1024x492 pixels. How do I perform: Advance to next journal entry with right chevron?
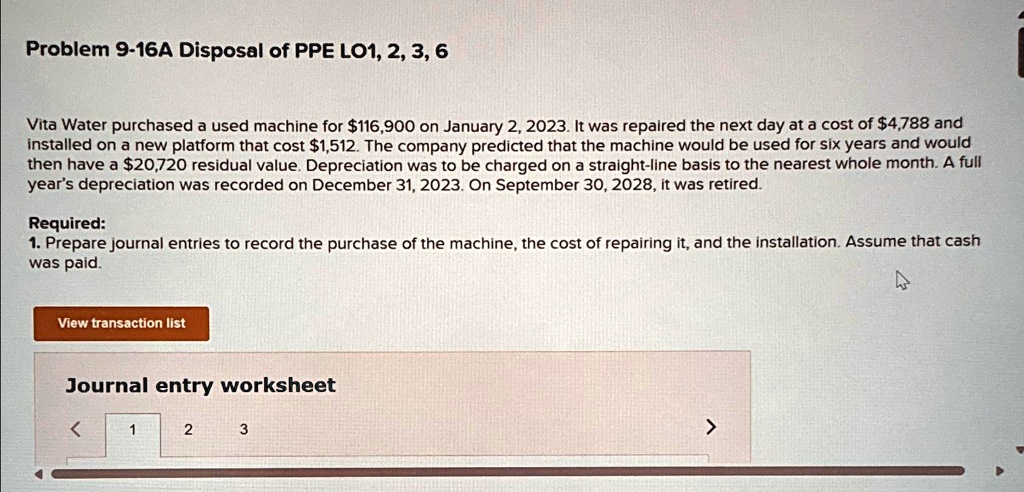point(711,428)
